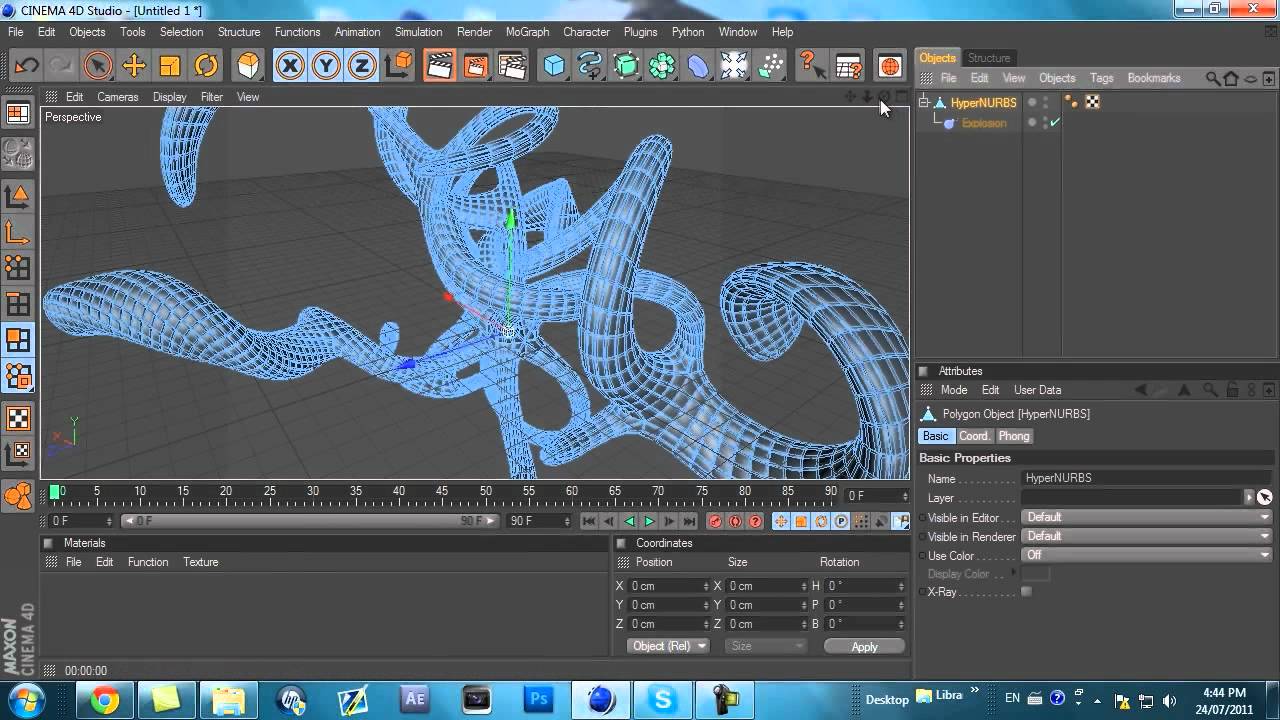Activate the Move tool

point(134,66)
